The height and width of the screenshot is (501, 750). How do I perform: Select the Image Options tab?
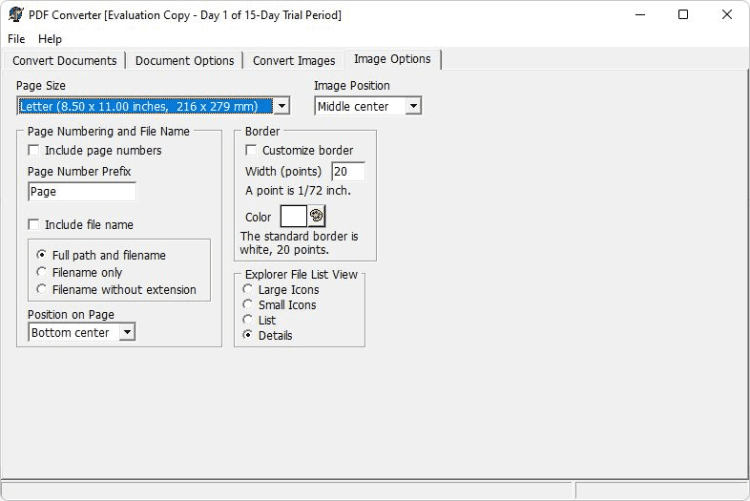(x=392, y=59)
